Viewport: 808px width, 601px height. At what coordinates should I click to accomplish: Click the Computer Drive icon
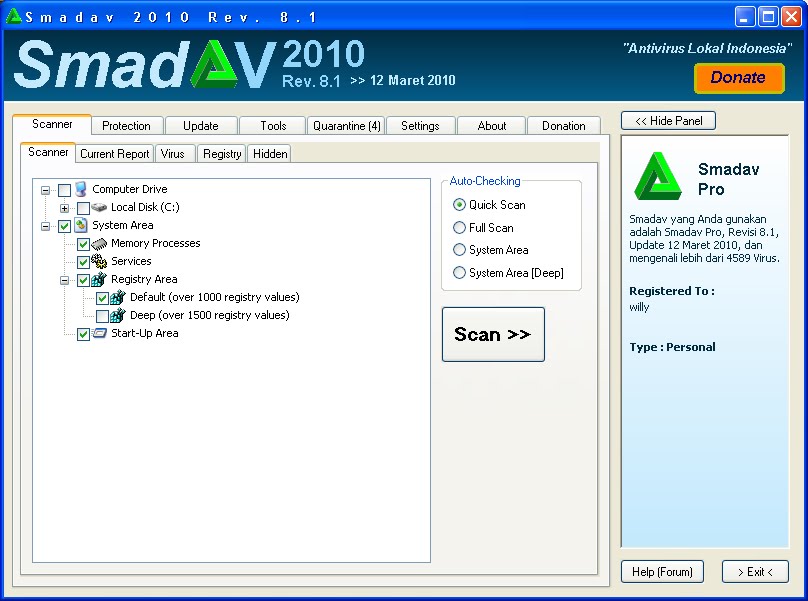click(81, 189)
